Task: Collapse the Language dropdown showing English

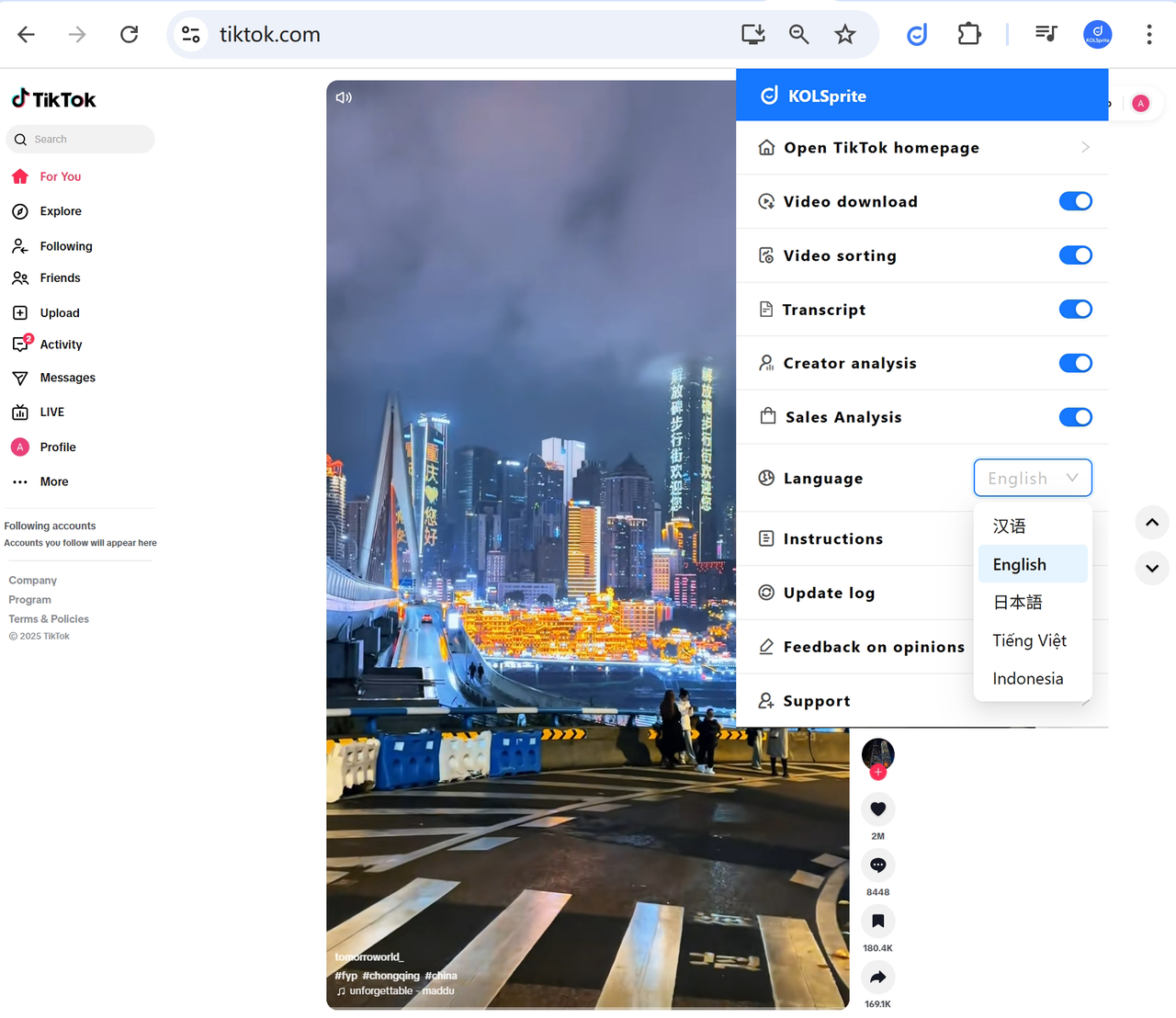Action: pos(1033,478)
